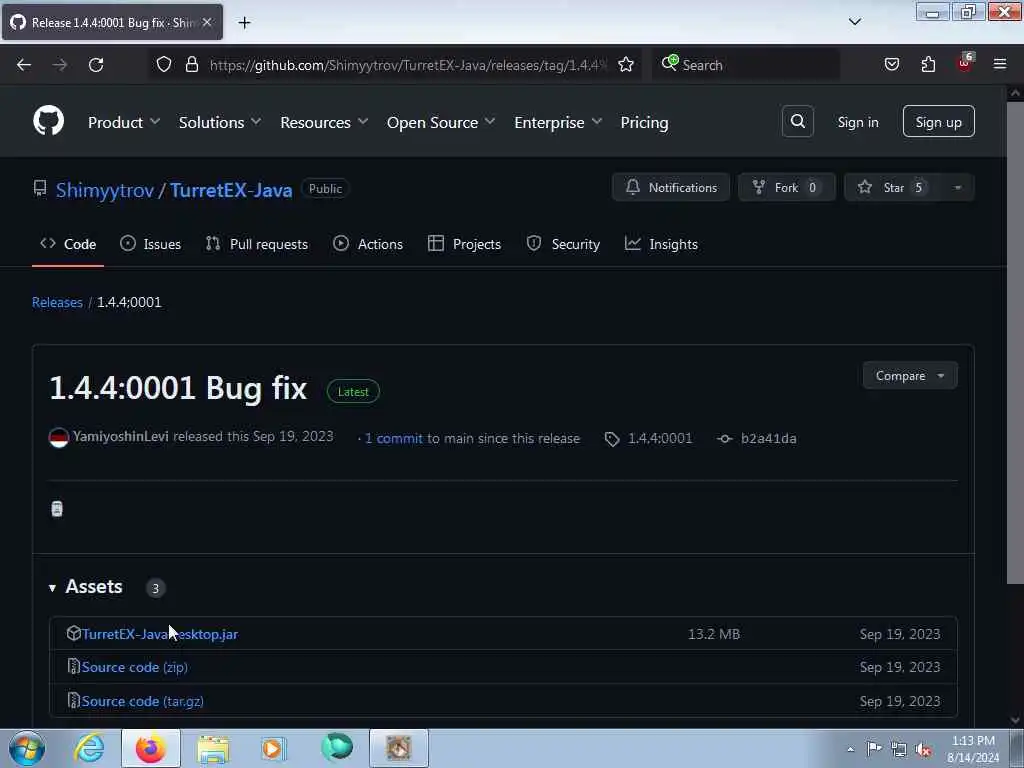Click the taskbar clock showing 1:13 PM
The height and width of the screenshot is (768, 1024).
click(973, 748)
